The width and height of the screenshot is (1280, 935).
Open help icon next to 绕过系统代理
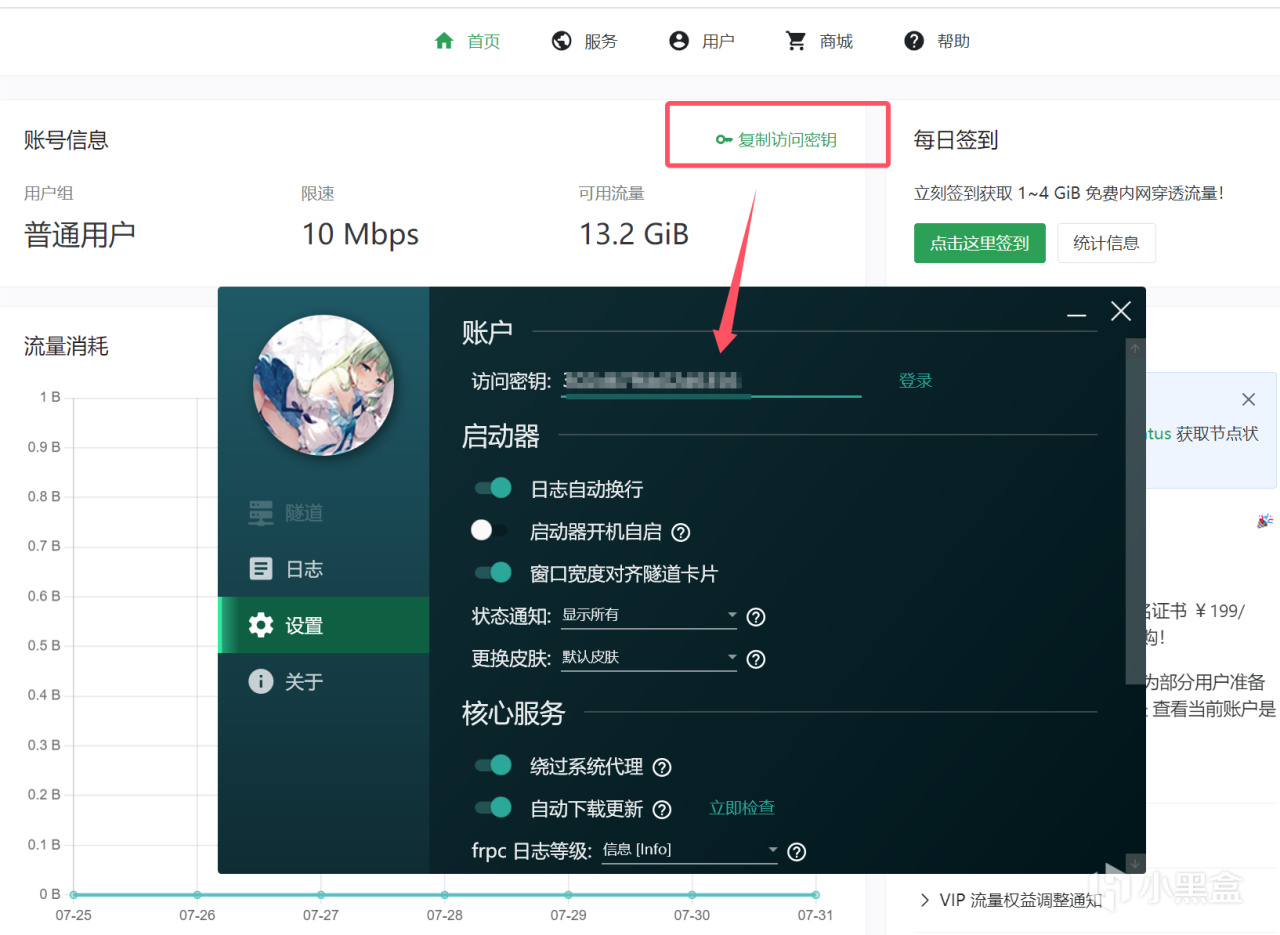[x=662, y=768]
